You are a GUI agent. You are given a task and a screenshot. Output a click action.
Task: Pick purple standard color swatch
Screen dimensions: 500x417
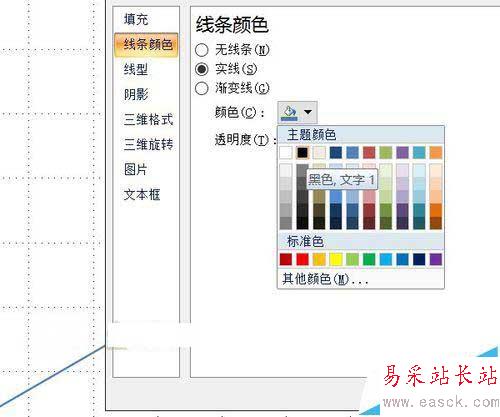tap(436, 259)
